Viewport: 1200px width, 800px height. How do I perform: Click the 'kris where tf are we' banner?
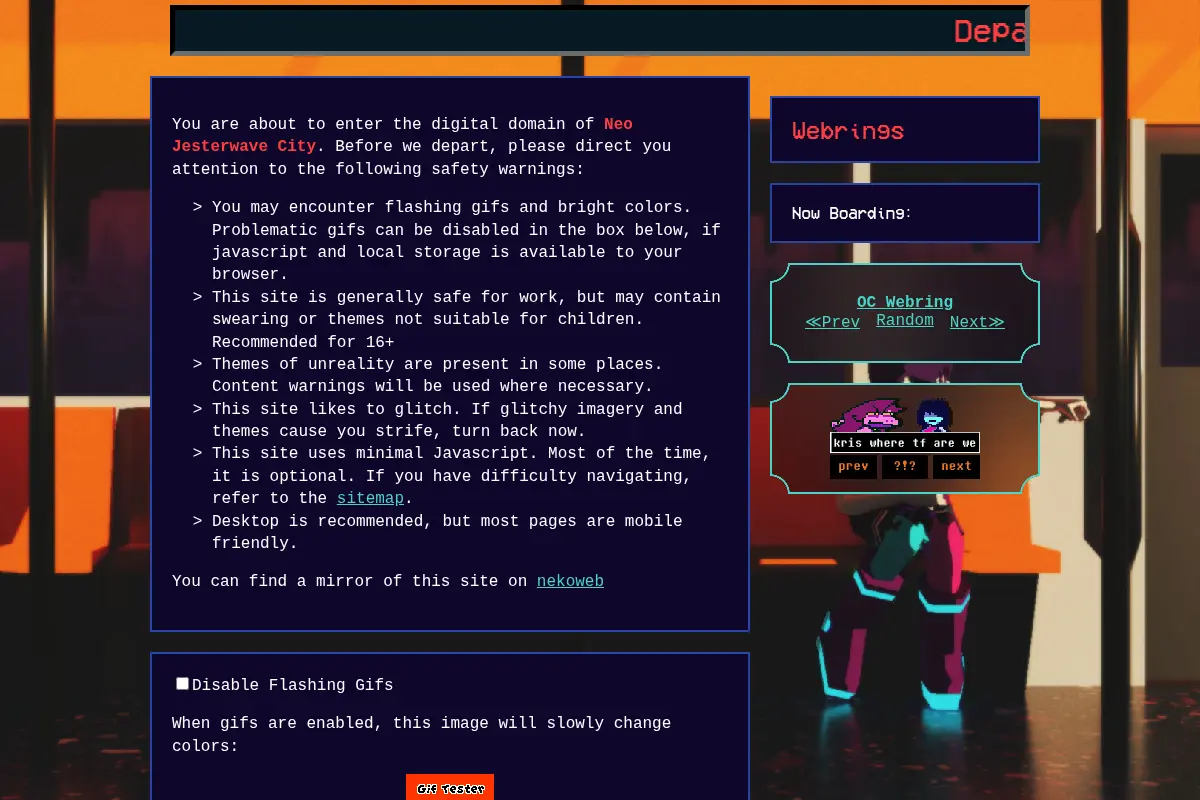pyautogui.click(x=905, y=443)
